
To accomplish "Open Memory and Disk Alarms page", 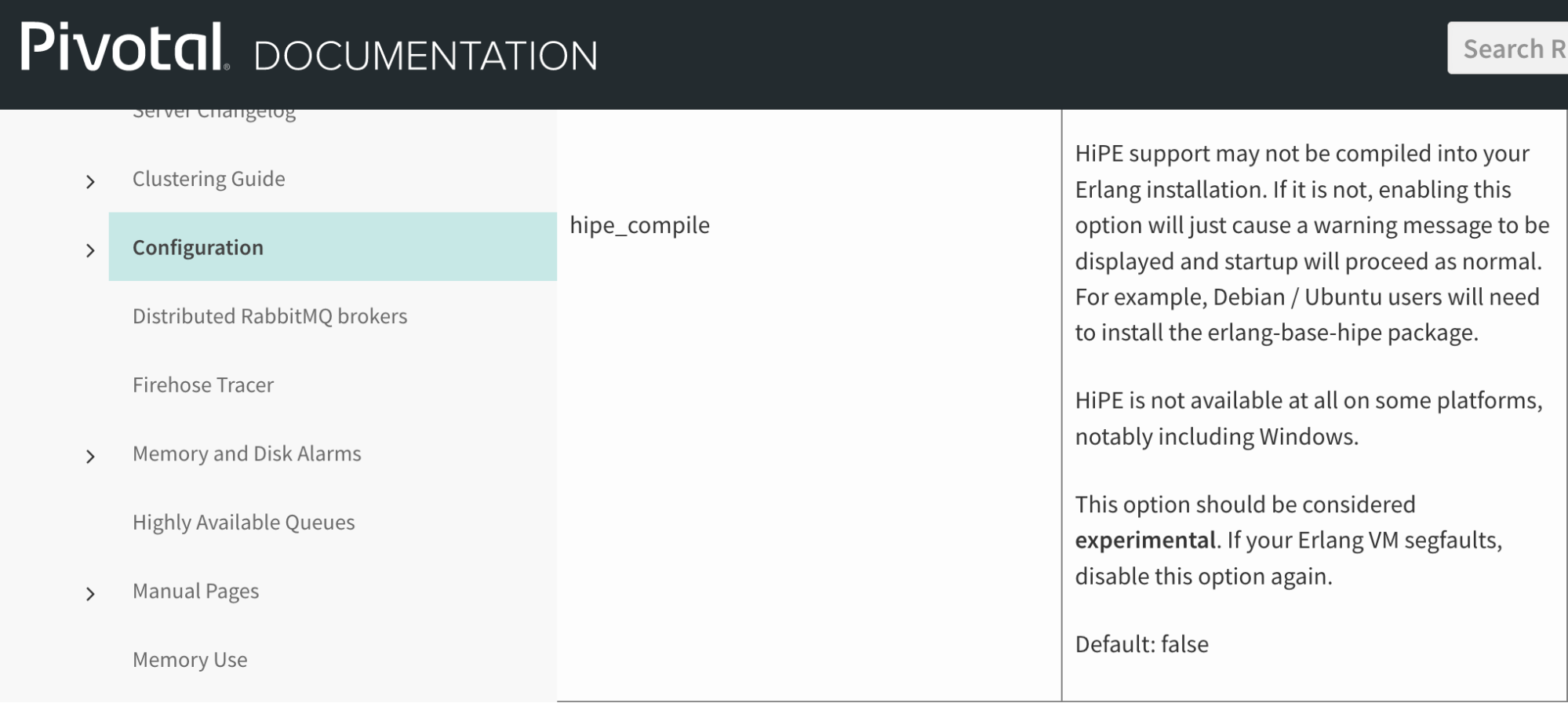I will pyautogui.click(x=247, y=453).
